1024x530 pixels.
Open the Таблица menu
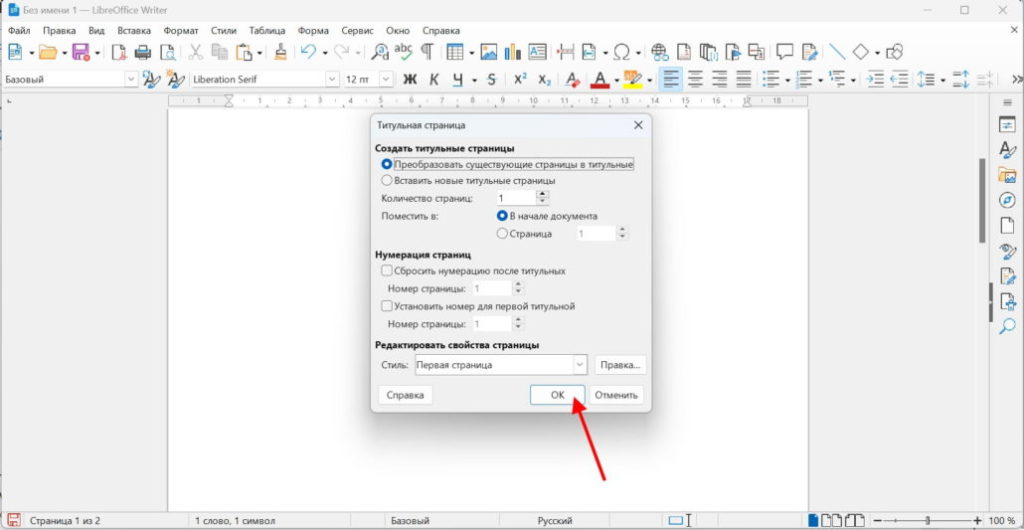point(267,31)
